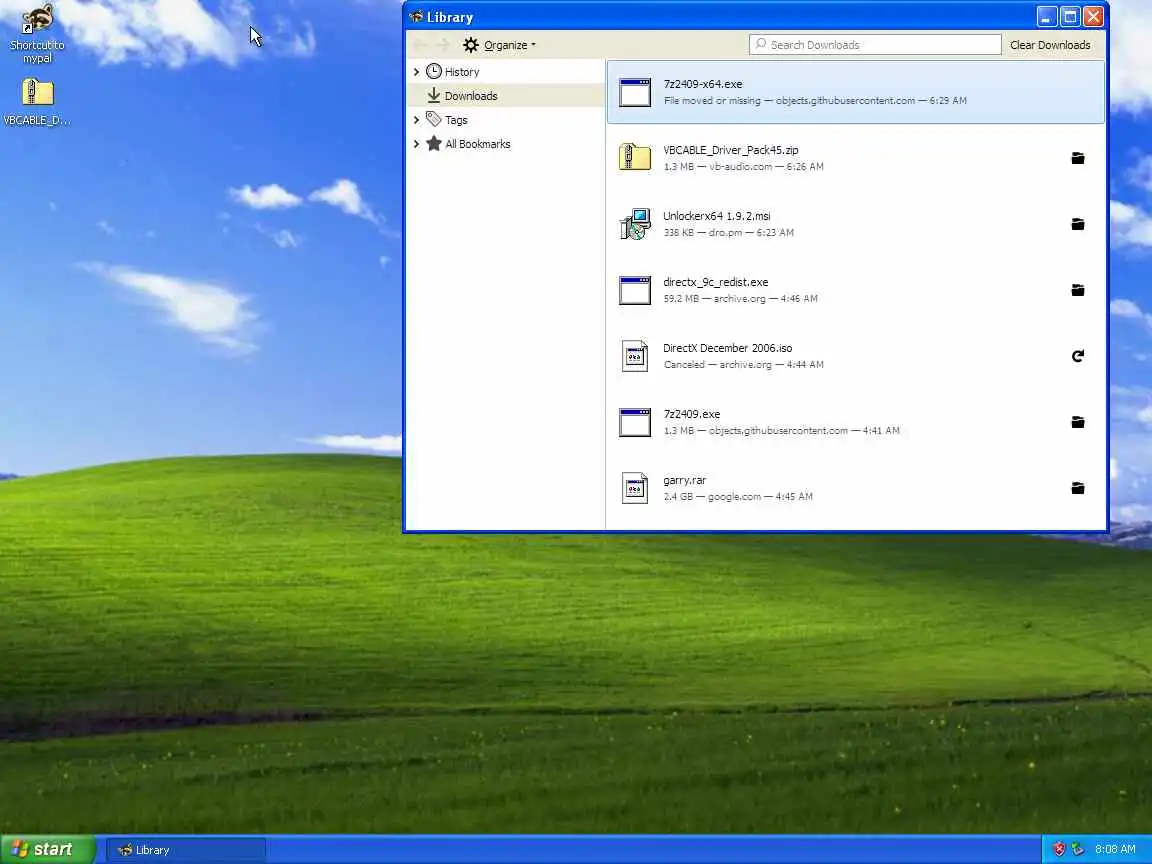Select the garry.rar file name
1152x864 pixels.
684,480
